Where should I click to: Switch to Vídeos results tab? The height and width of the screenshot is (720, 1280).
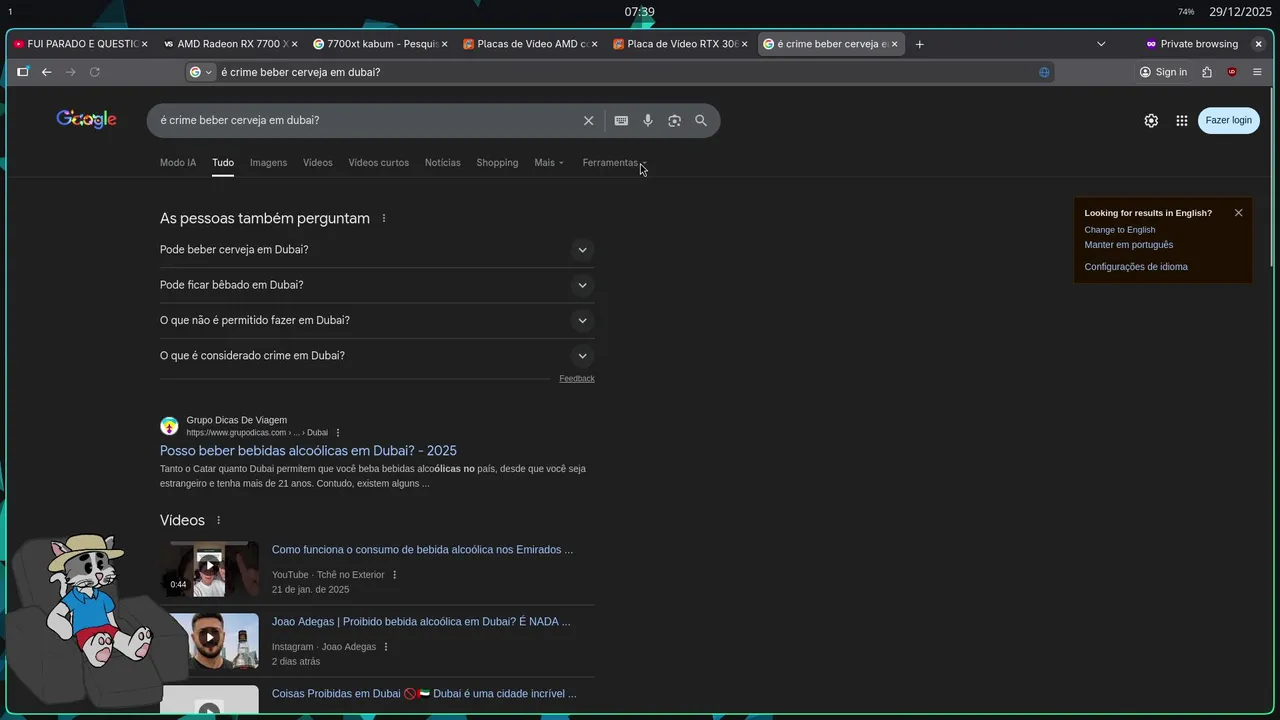[318, 163]
